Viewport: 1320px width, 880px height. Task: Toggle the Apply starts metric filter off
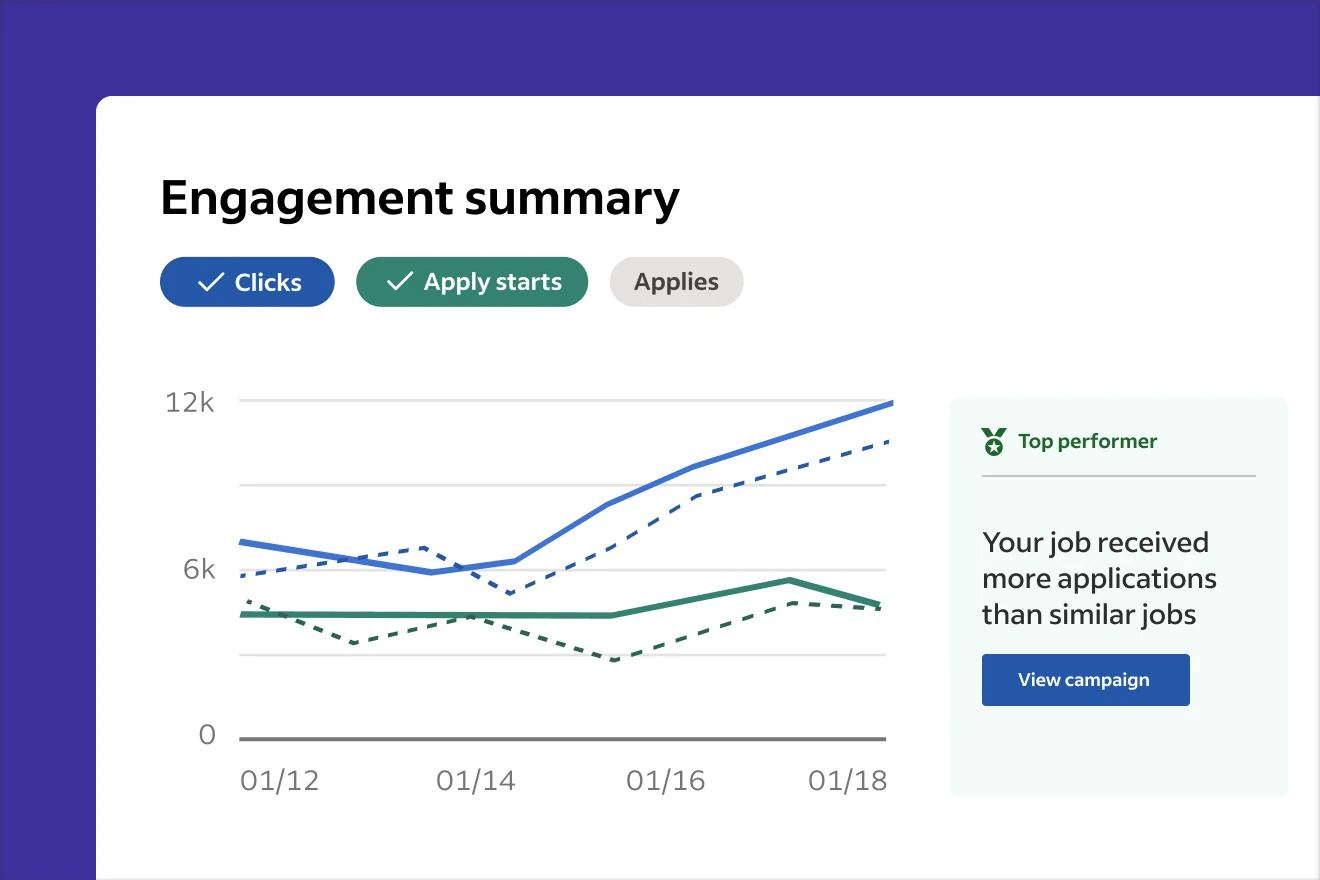click(471, 282)
